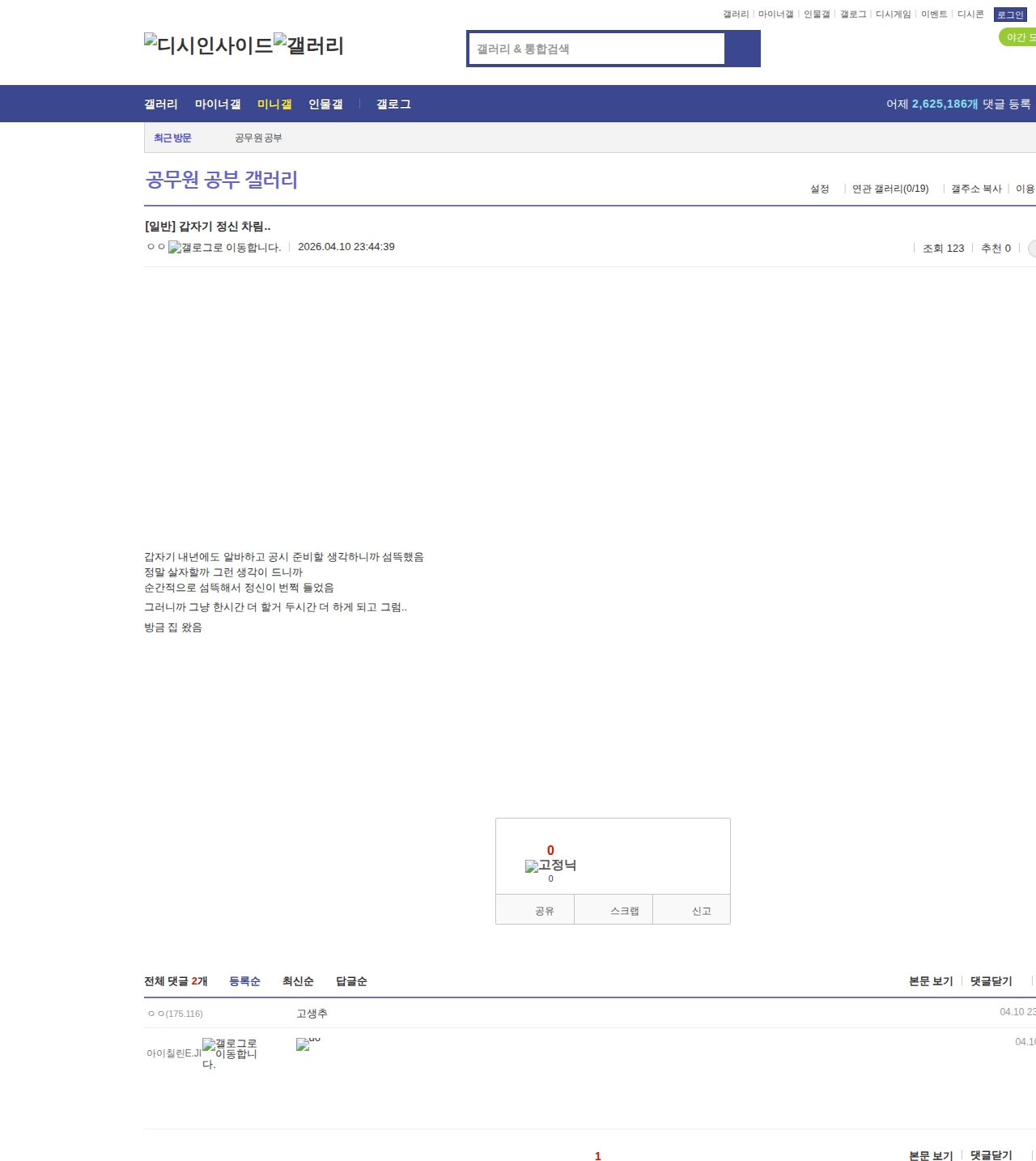Sort comments by 답글순
This screenshot has height=1161, width=1036.
pyautogui.click(x=351, y=981)
